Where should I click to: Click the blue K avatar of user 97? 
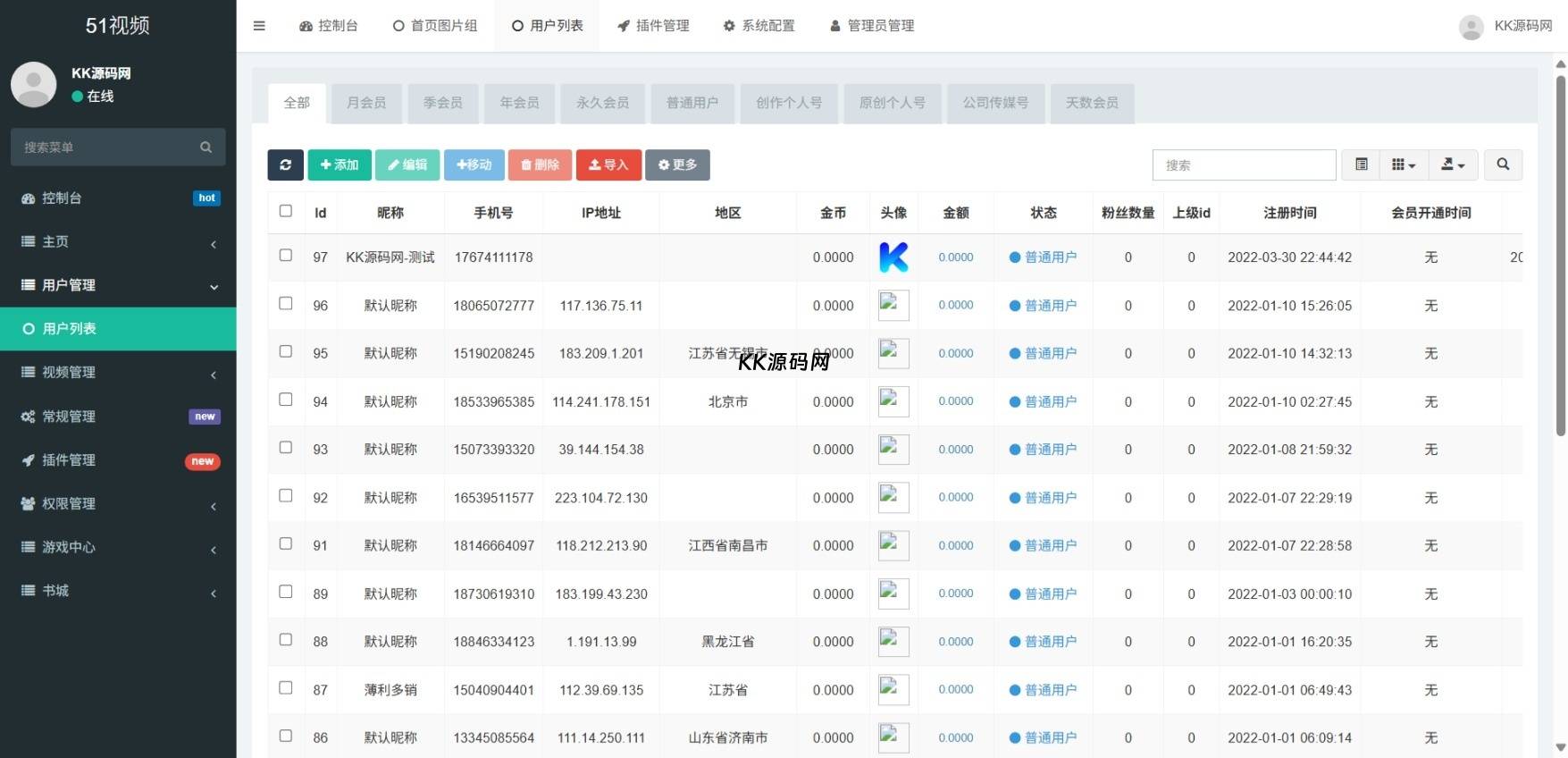[x=893, y=257]
